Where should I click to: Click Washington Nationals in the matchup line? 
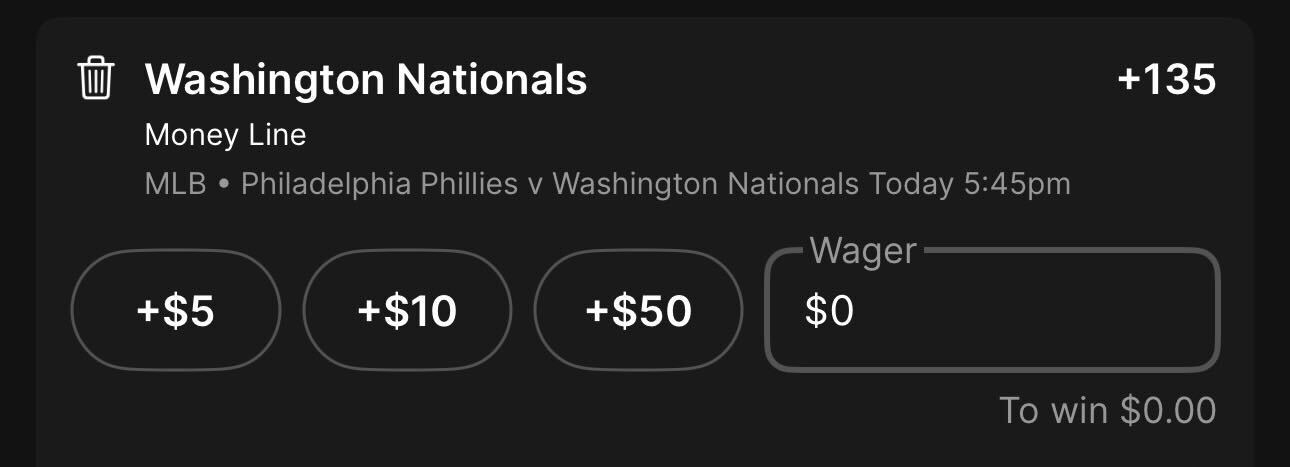pyautogui.click(x=705, y=184)
